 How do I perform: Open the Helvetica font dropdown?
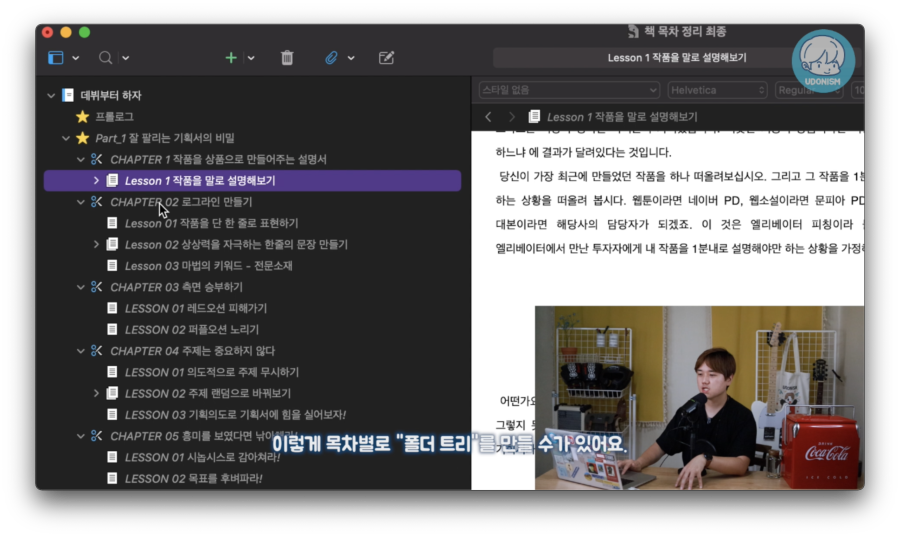(717, 90)
